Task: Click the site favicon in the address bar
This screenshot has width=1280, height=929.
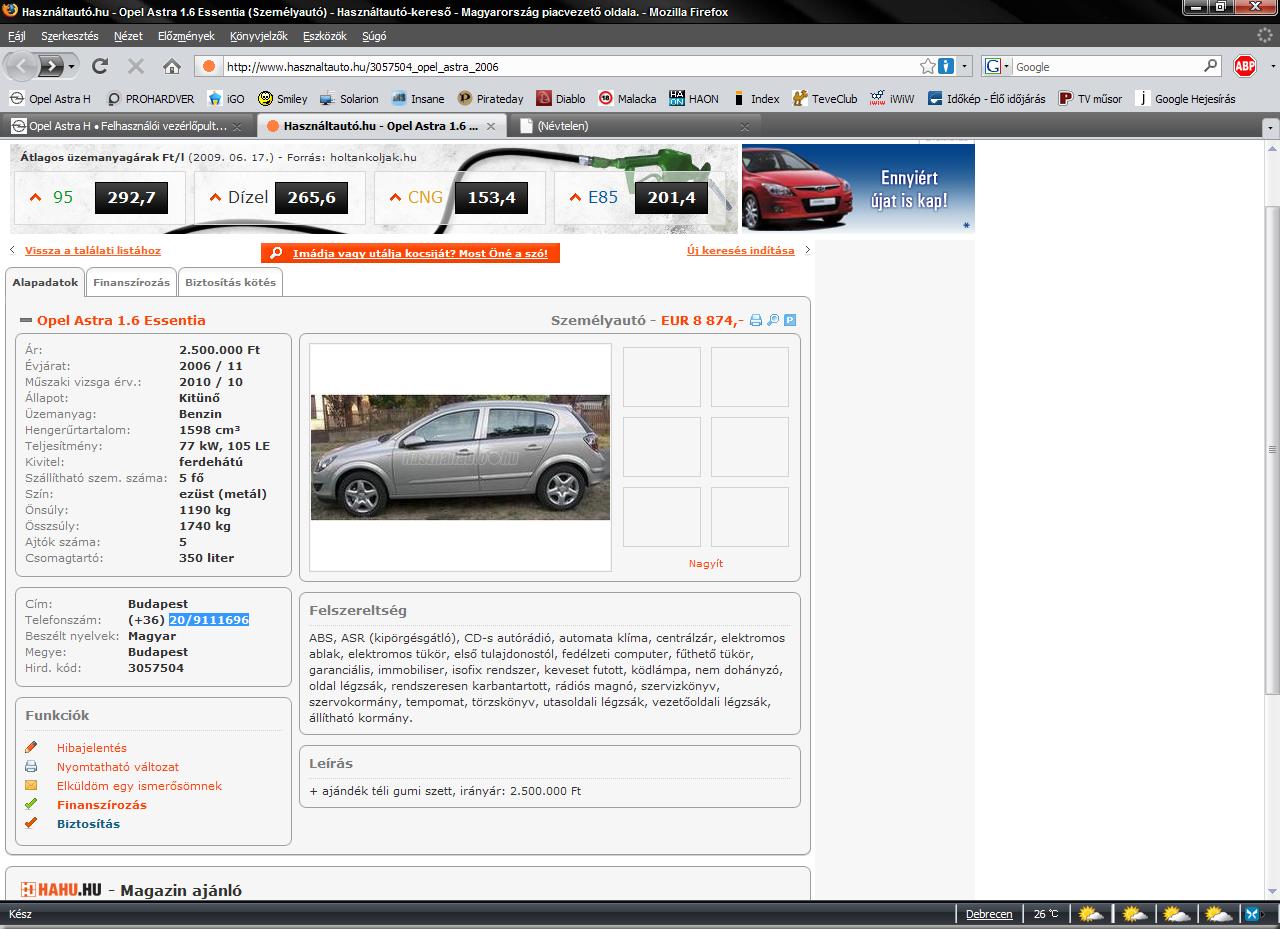Action: [209, 67]
